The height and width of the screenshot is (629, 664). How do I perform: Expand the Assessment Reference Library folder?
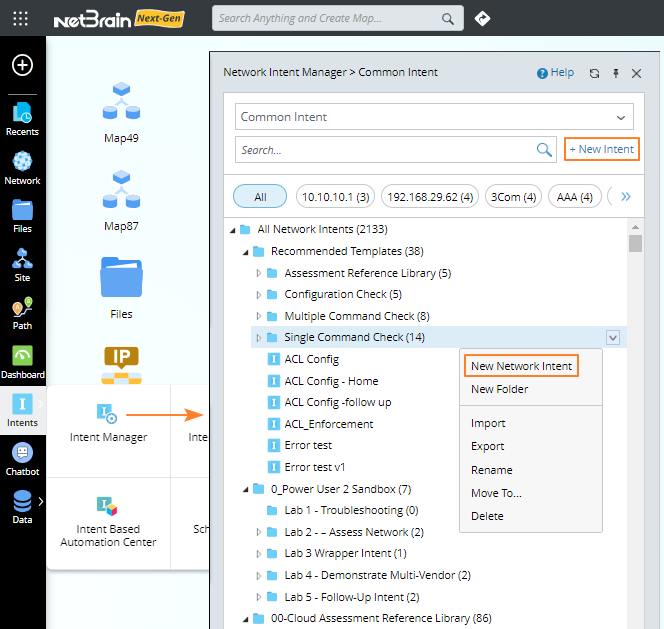[x=259, y=273]
